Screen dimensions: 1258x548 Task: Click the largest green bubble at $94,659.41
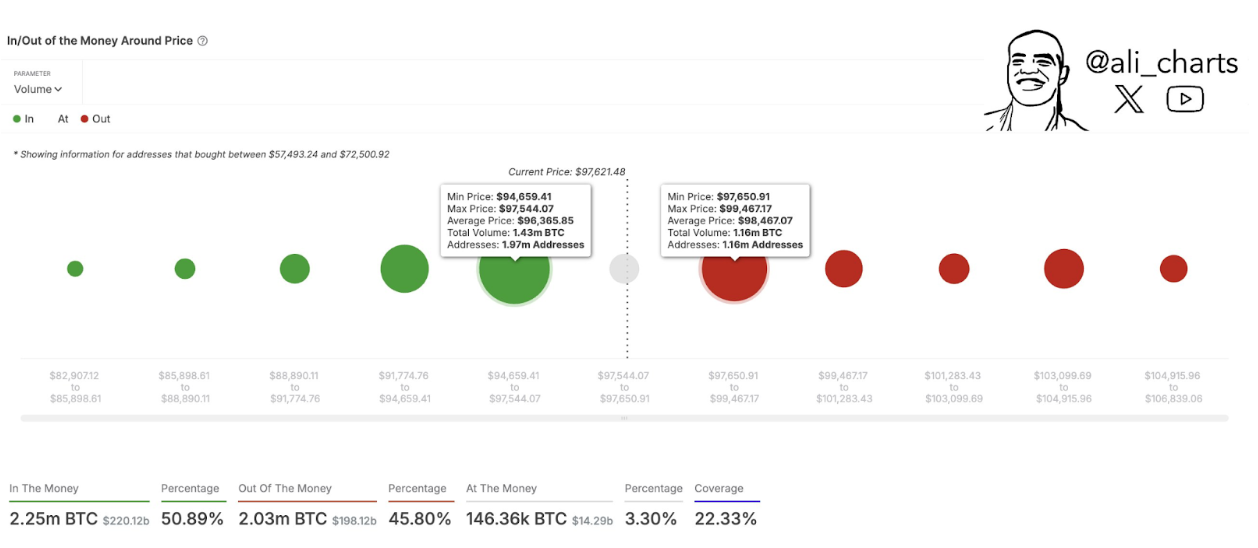click(x=514, y=269)
